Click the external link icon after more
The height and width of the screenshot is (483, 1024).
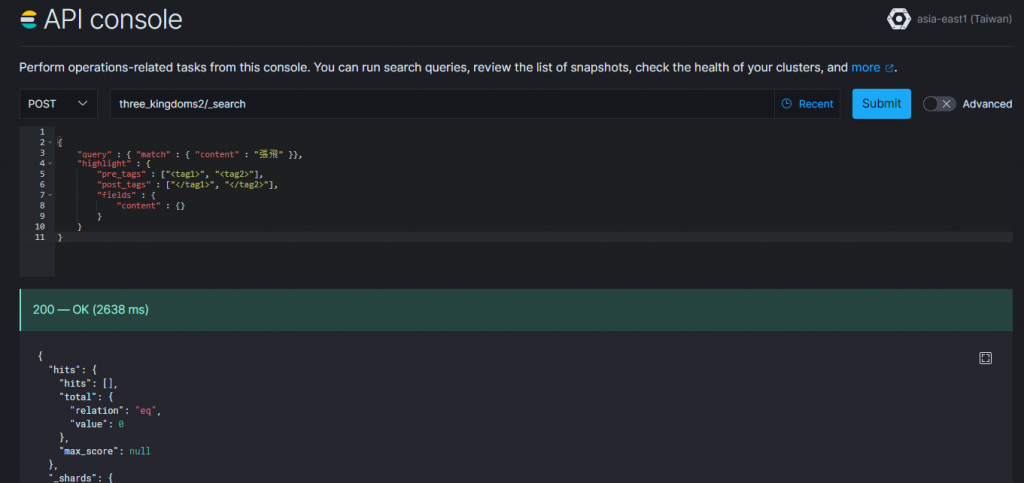pos(890,68)
